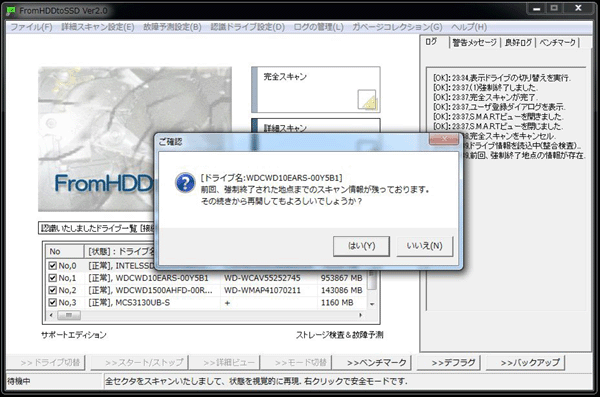Click serial number WD-WMAP41070211
Image resolution: width=600 pixels, height=397 pixels.
(262, 290)
